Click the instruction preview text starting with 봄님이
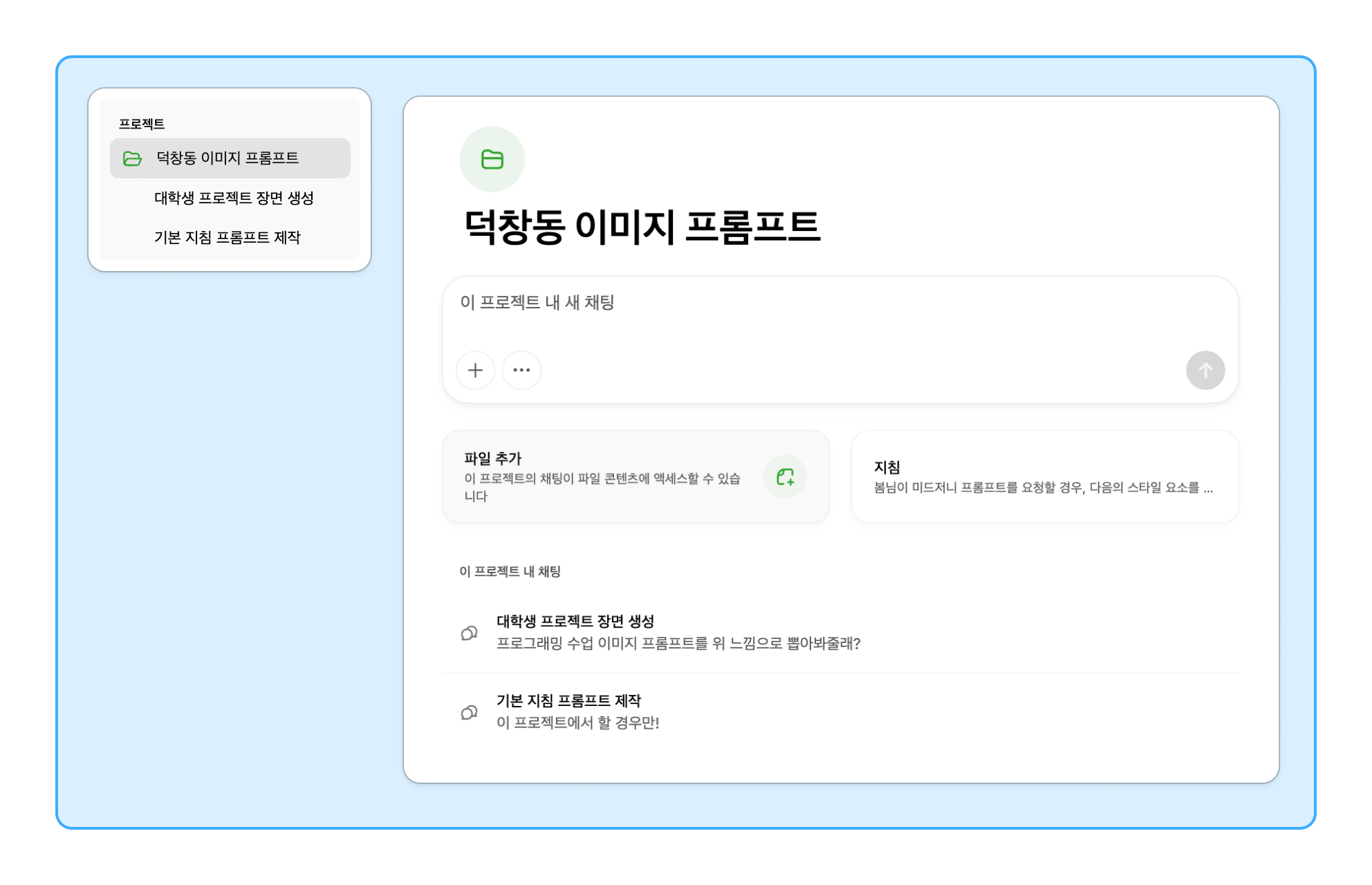 pos(1042,488)
